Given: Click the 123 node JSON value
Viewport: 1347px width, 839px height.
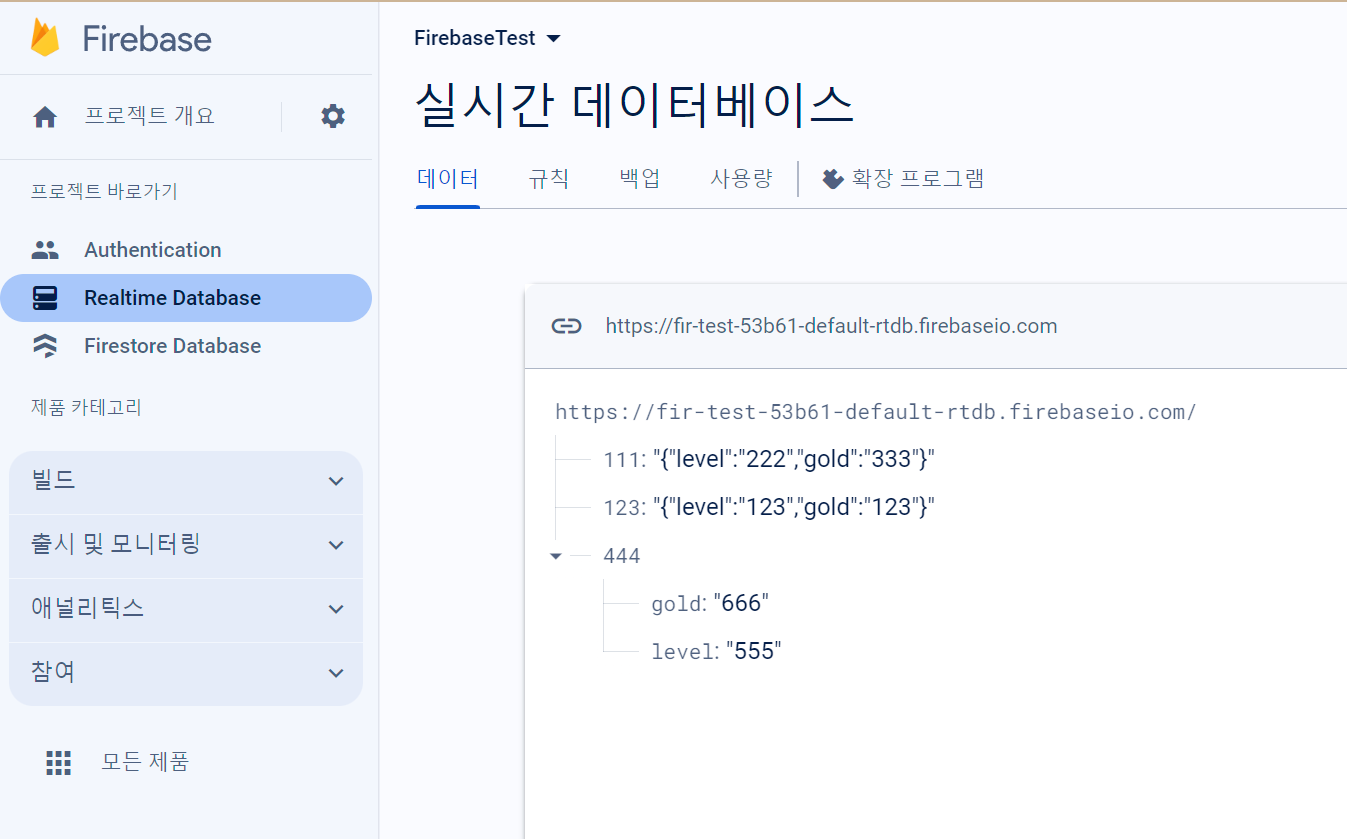Looking at the screenshot, I should pos(794,507).
